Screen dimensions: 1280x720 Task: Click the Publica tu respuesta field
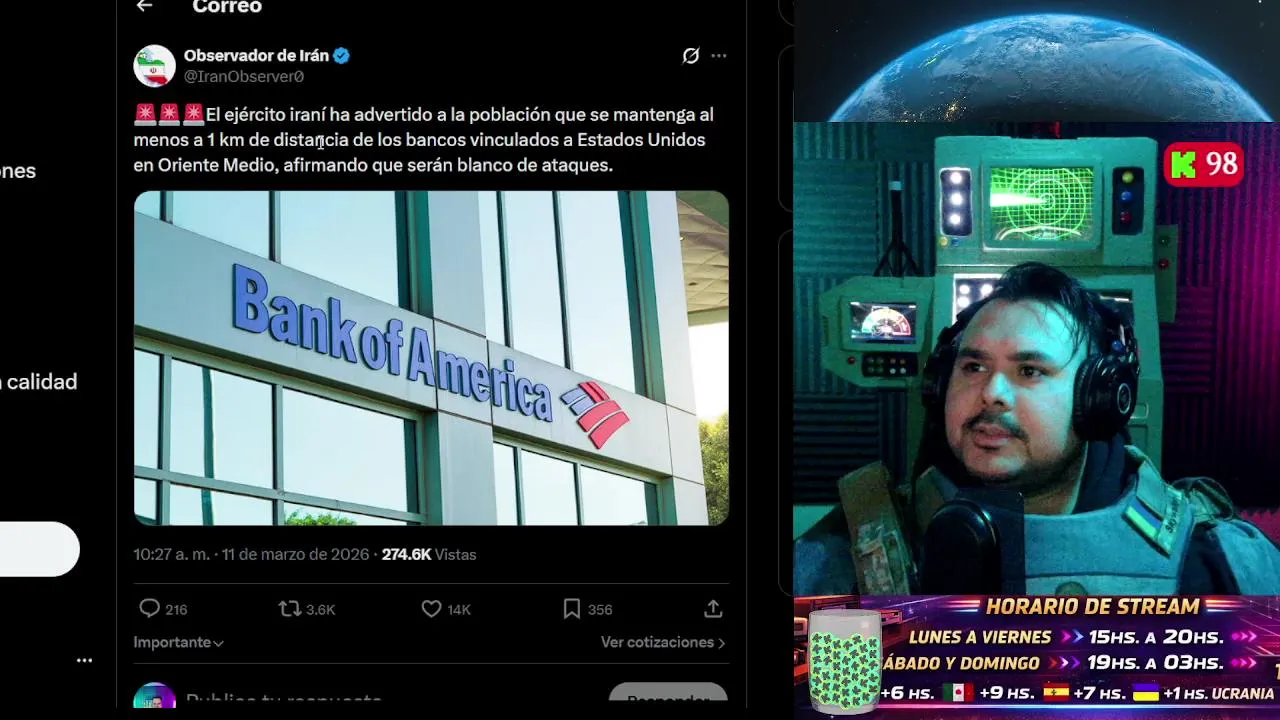point(283,699)
